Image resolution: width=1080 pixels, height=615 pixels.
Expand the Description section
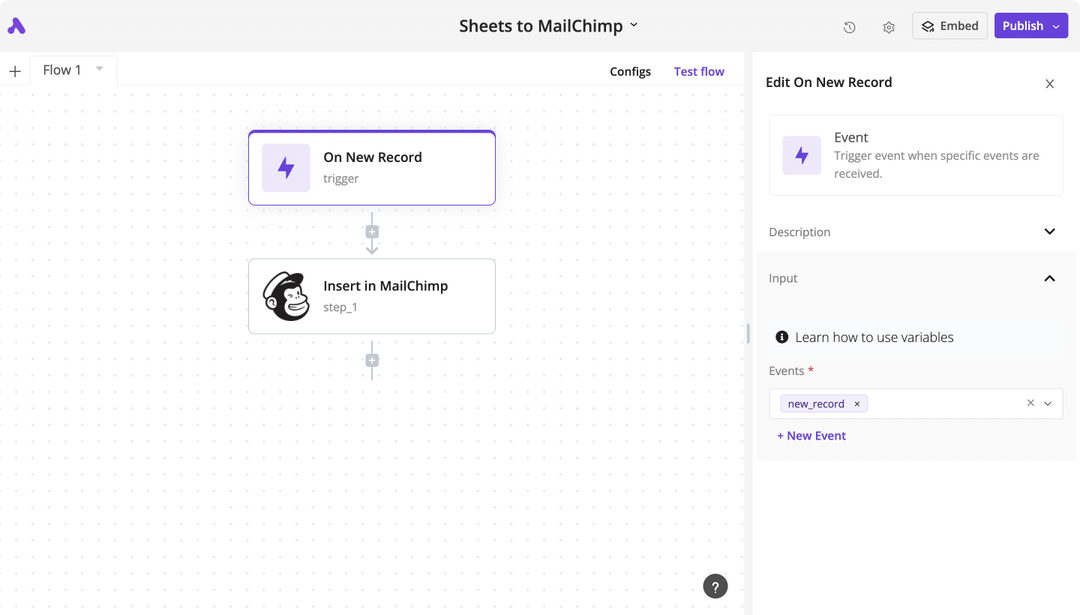tap(1050, 231)
